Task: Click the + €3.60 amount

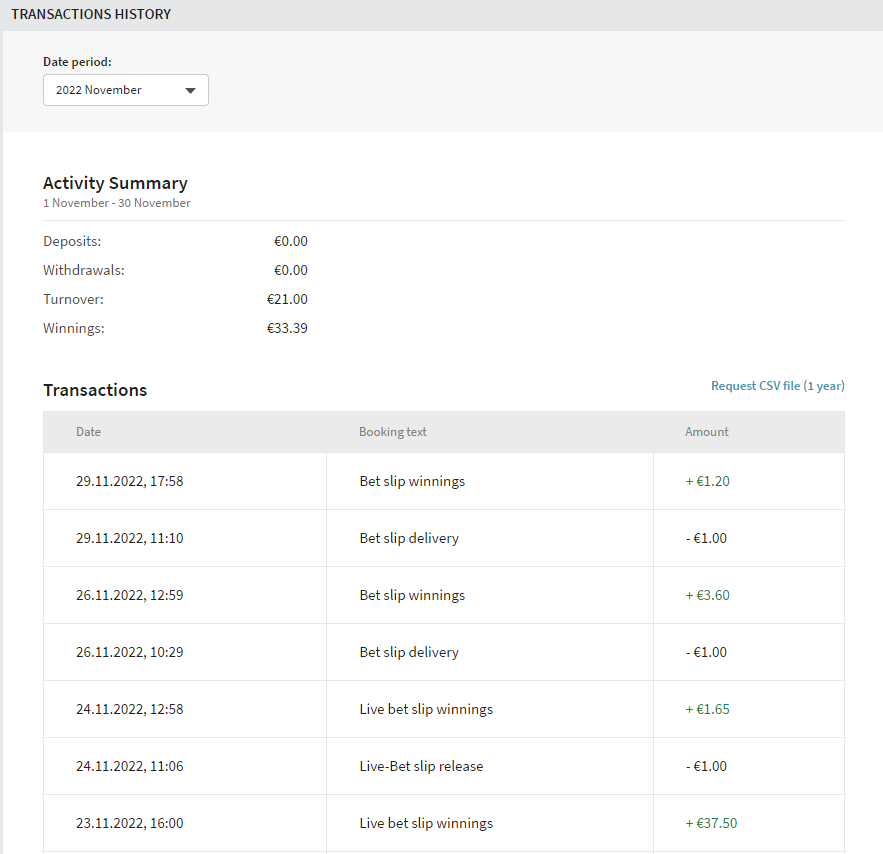Action: coord(707,595)
